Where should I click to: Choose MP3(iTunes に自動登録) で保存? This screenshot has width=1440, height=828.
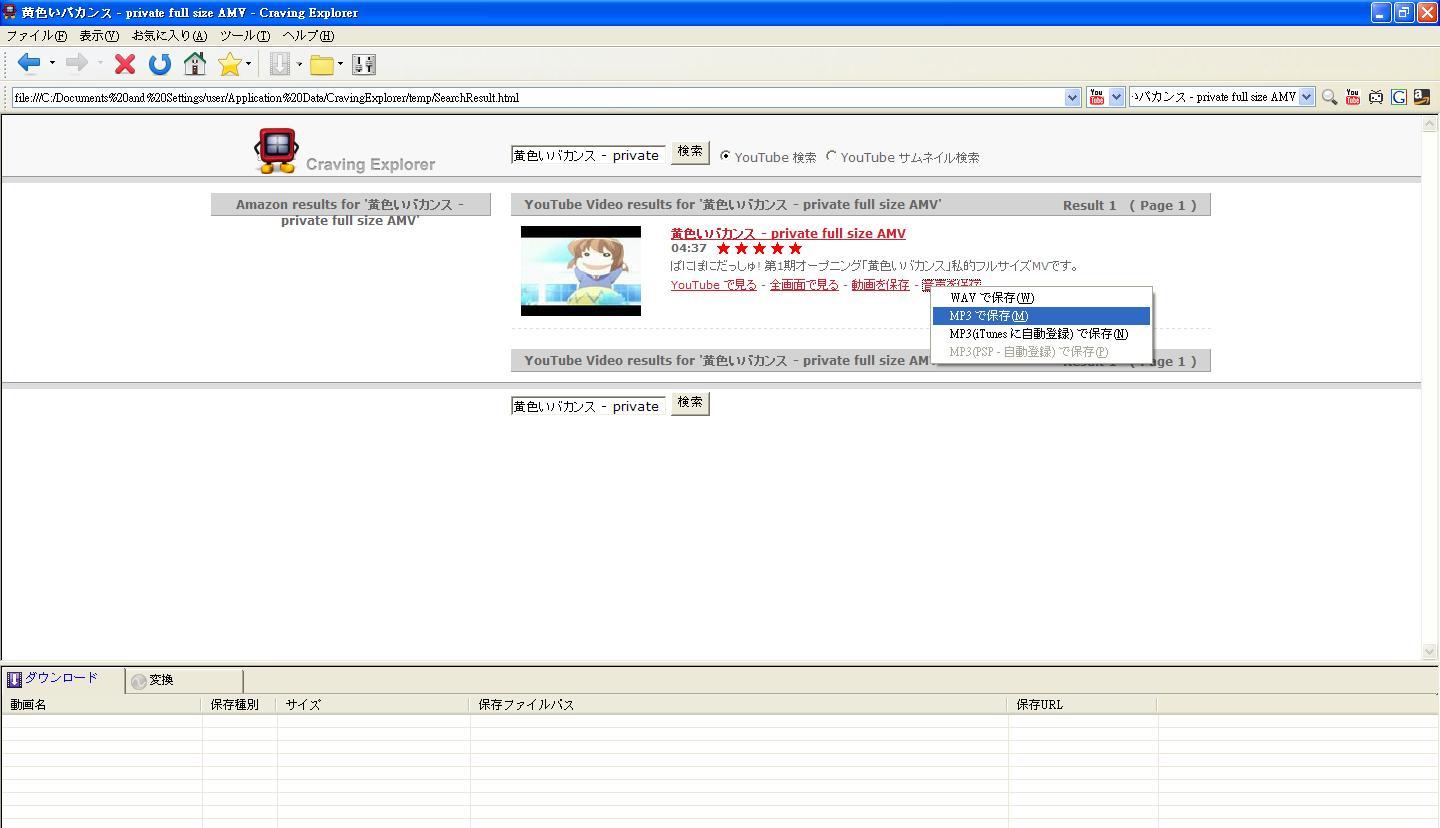[1041, 334]
